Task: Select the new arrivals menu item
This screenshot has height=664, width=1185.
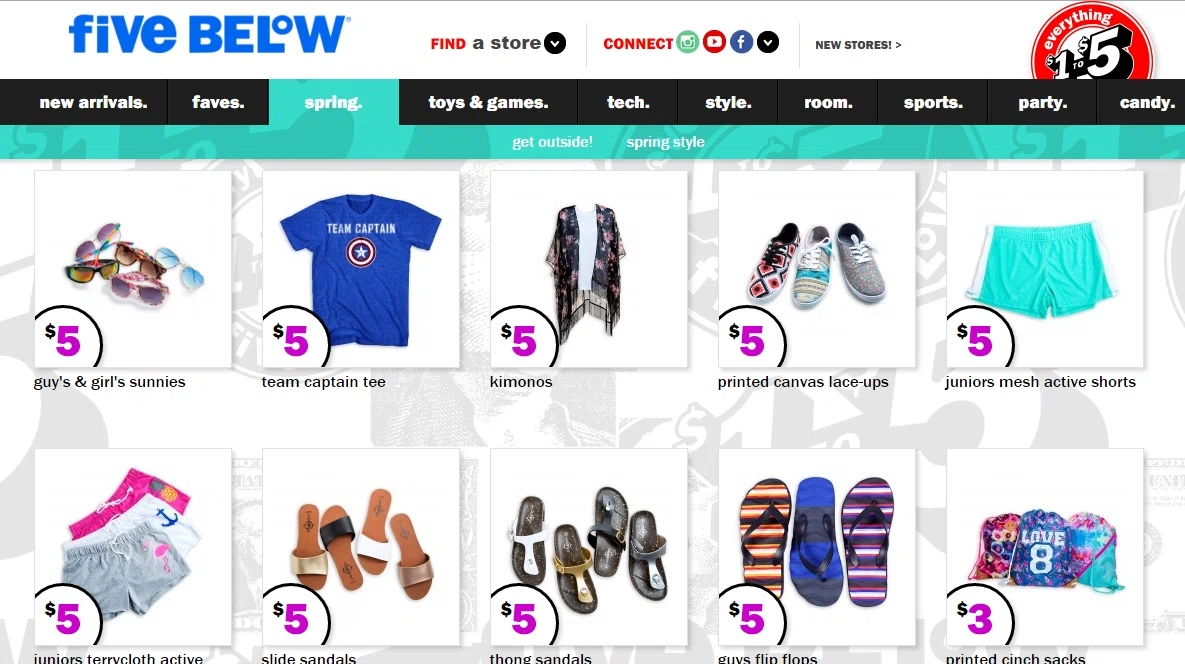Action: tap(94, 102)
